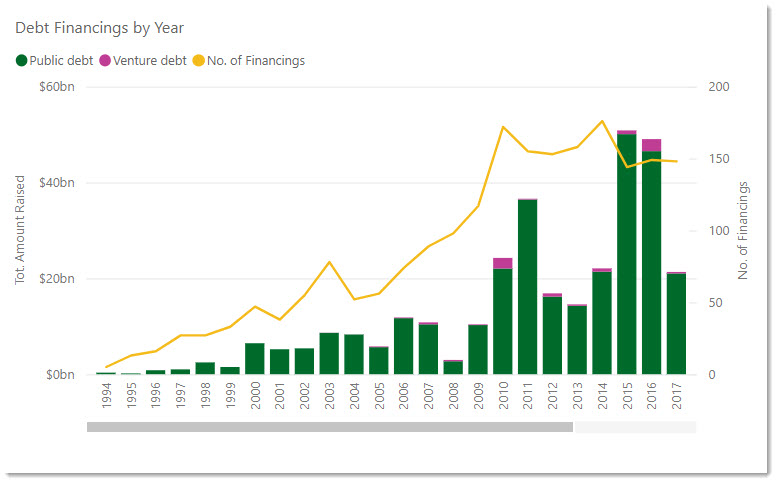Click the horizontal scrollbar thumb below the chart

(330, 427)
